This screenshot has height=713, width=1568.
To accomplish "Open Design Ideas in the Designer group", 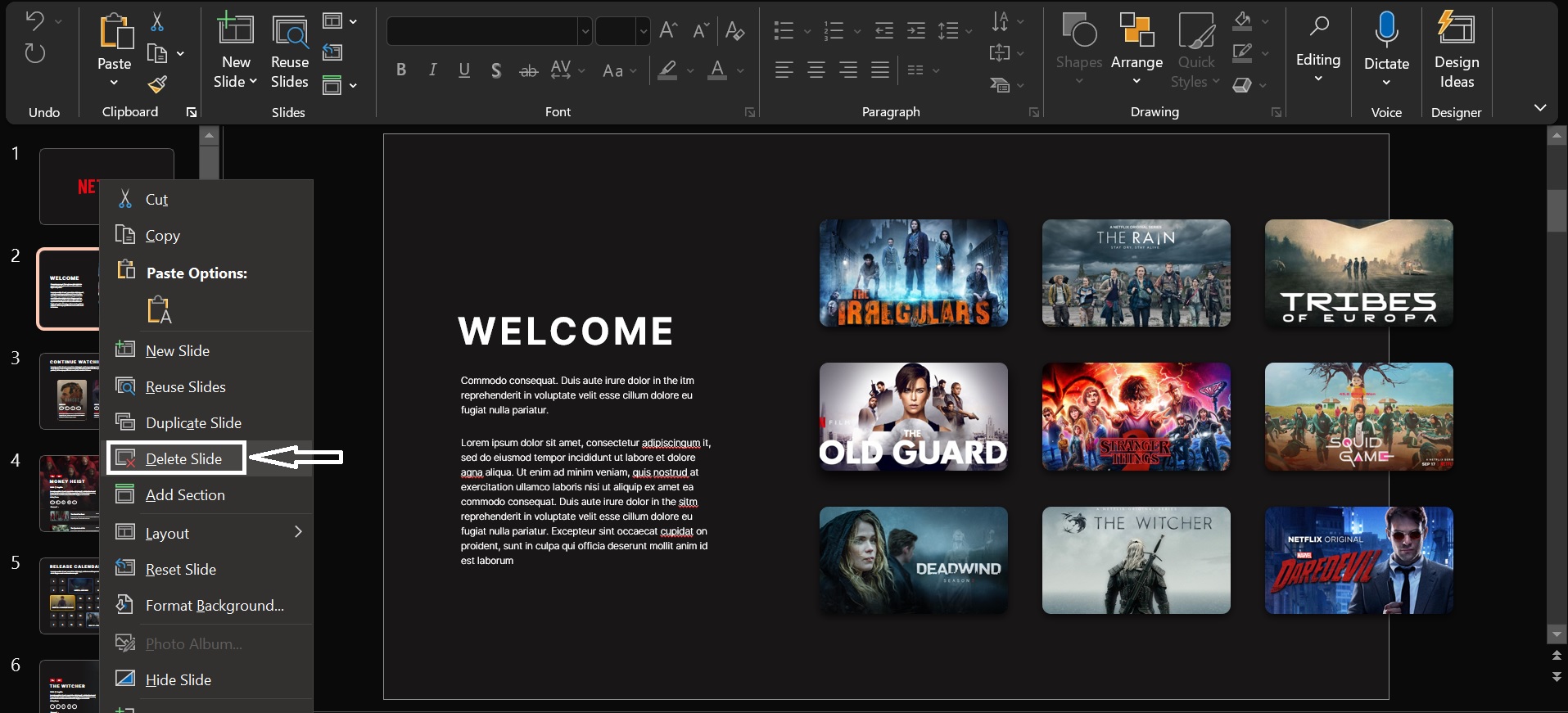I will click(1456, 49).
